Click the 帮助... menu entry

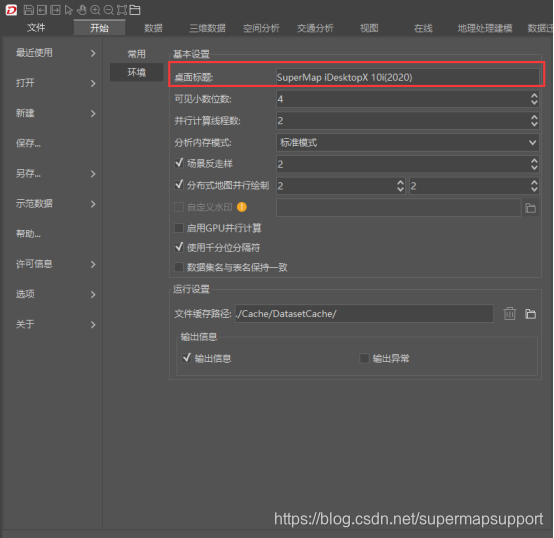28,234
